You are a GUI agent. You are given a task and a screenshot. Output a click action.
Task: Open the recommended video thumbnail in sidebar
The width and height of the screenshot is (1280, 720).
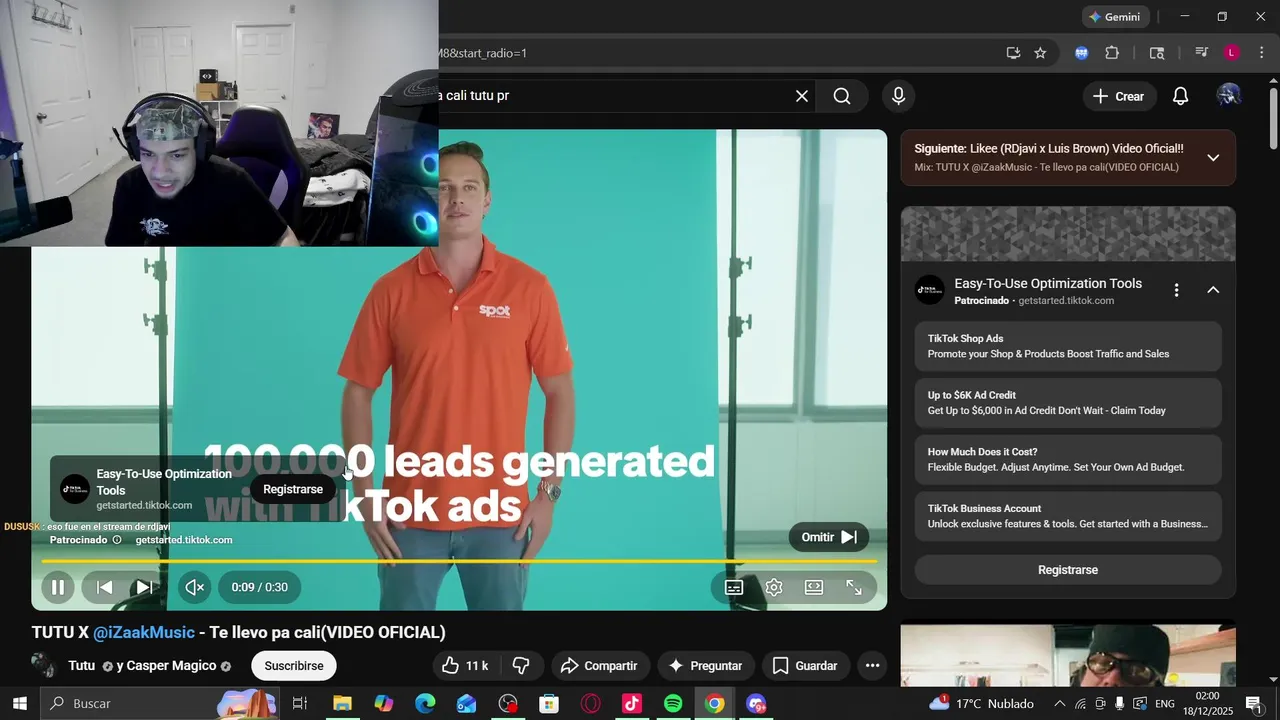[x=1068, y=655]
